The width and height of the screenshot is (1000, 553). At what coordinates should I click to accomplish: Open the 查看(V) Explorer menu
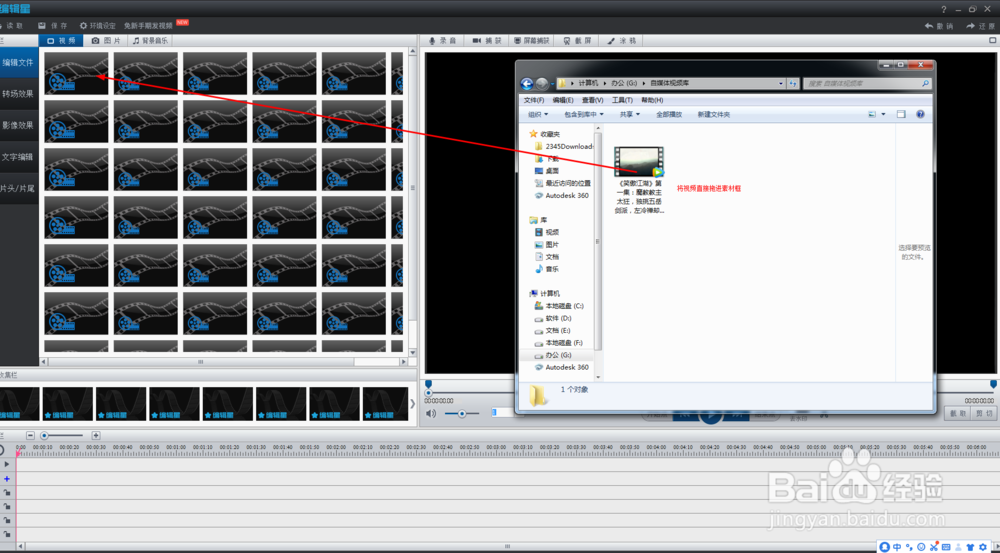click(592, 100)
